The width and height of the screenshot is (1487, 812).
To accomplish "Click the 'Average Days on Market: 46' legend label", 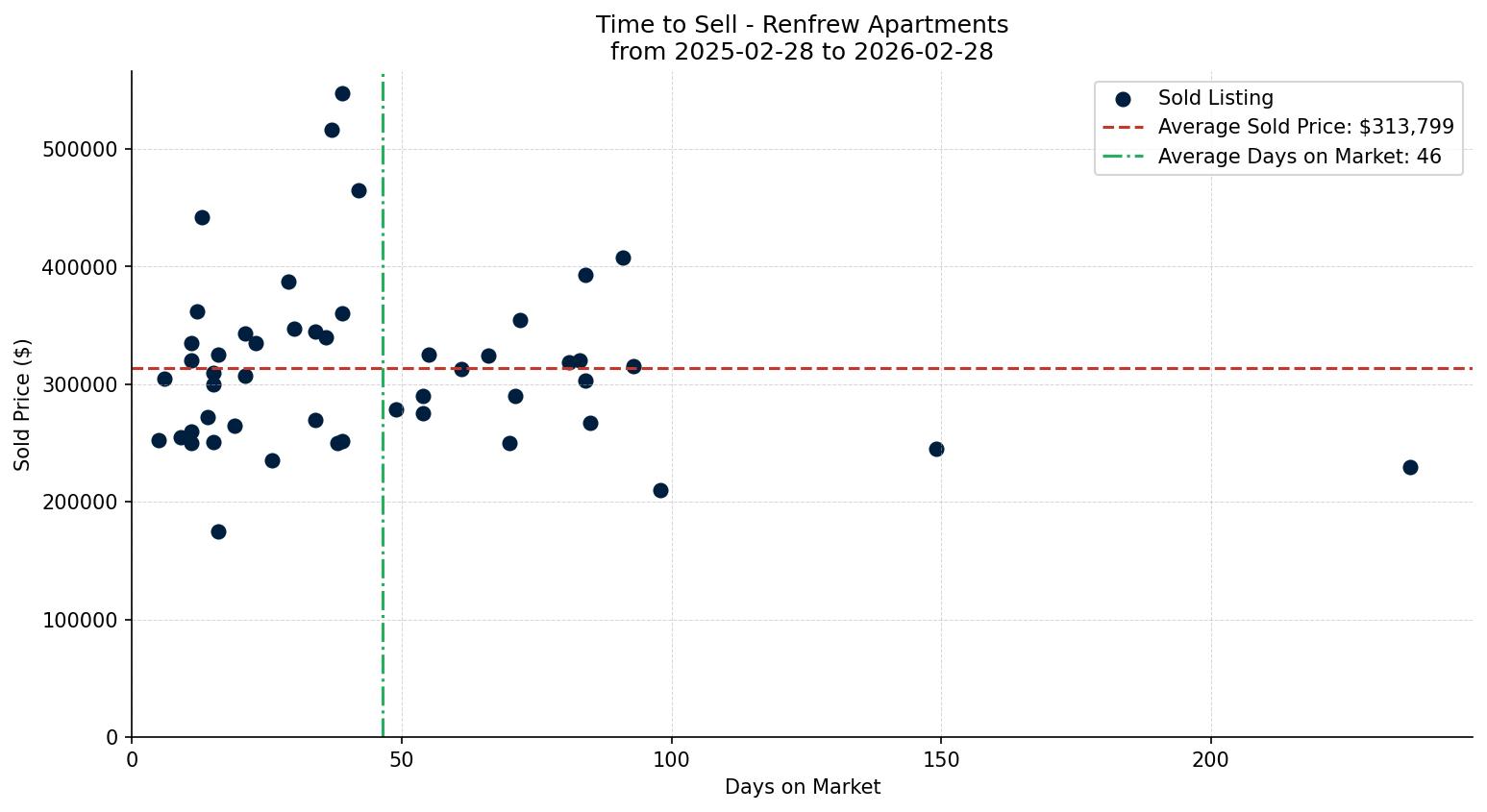I will (1299, 157).
